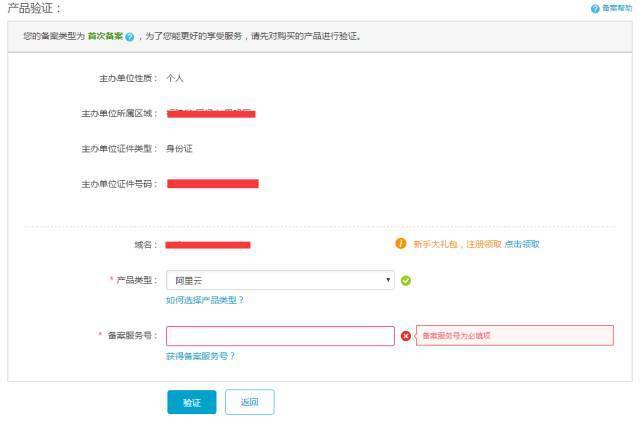Click the red error icon beside 备案服务号
This screenshot has width=640, height=421.
(405, 336)
